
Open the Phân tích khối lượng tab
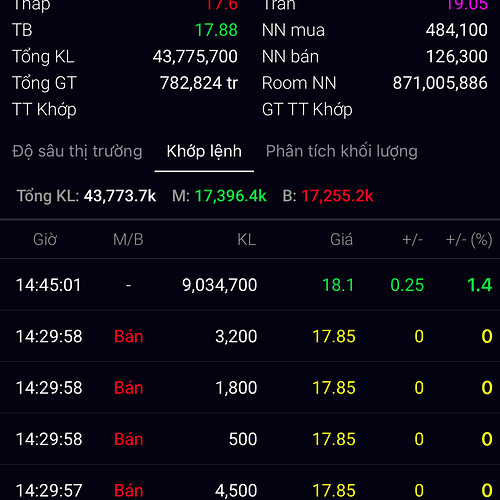342,151
